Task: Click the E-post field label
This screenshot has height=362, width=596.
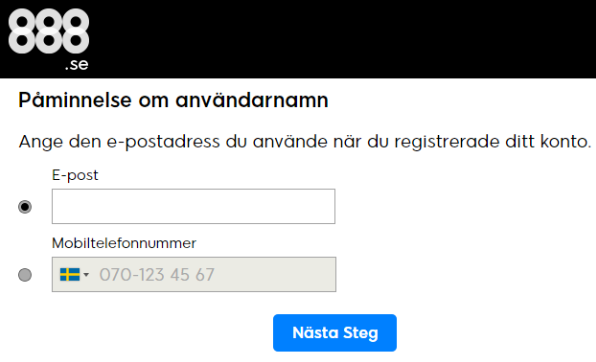Action: [75, 175]
